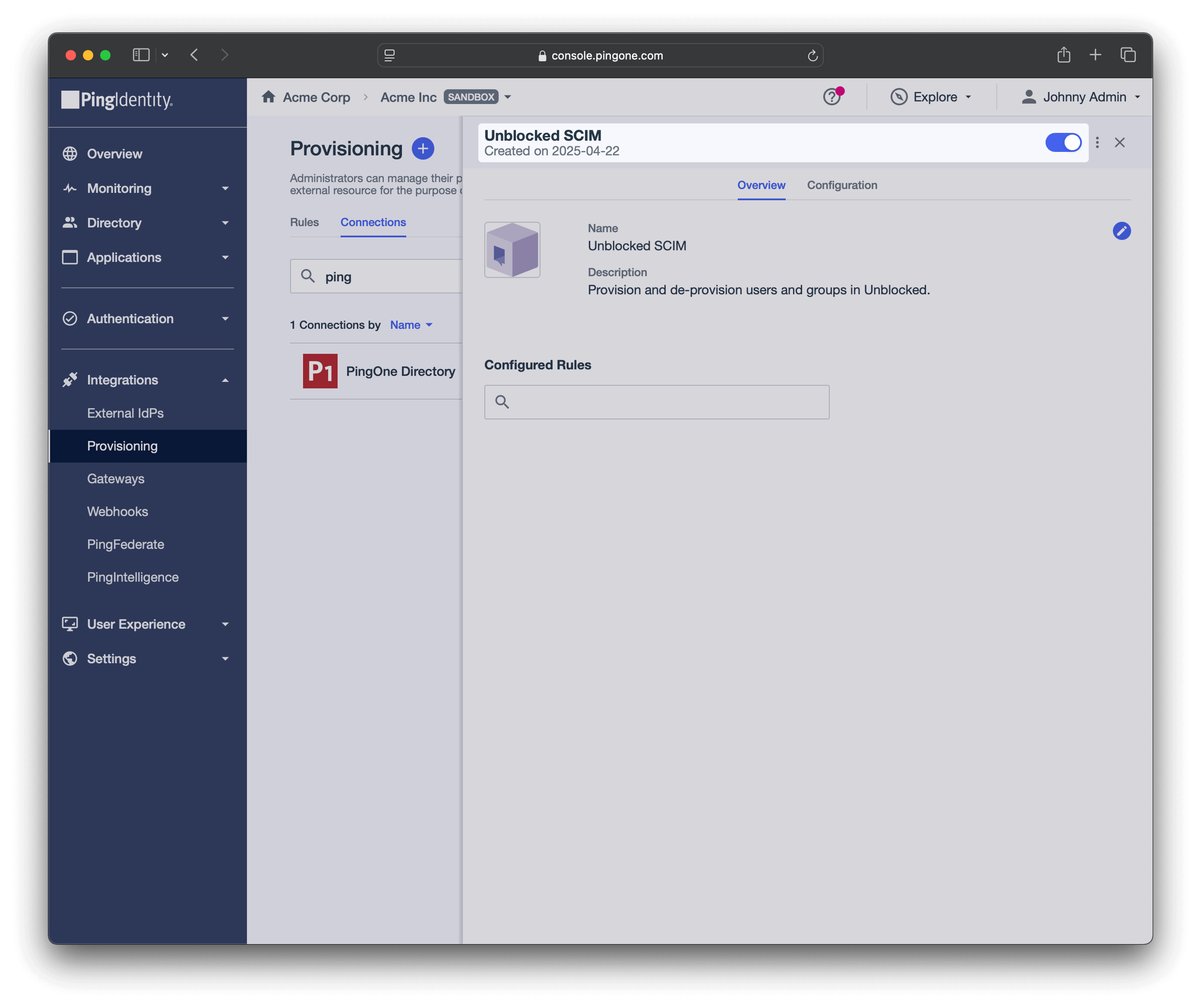Expand the Directory menu
The height and width of the screenshot is (1008, 1201).
click(225, 223)
